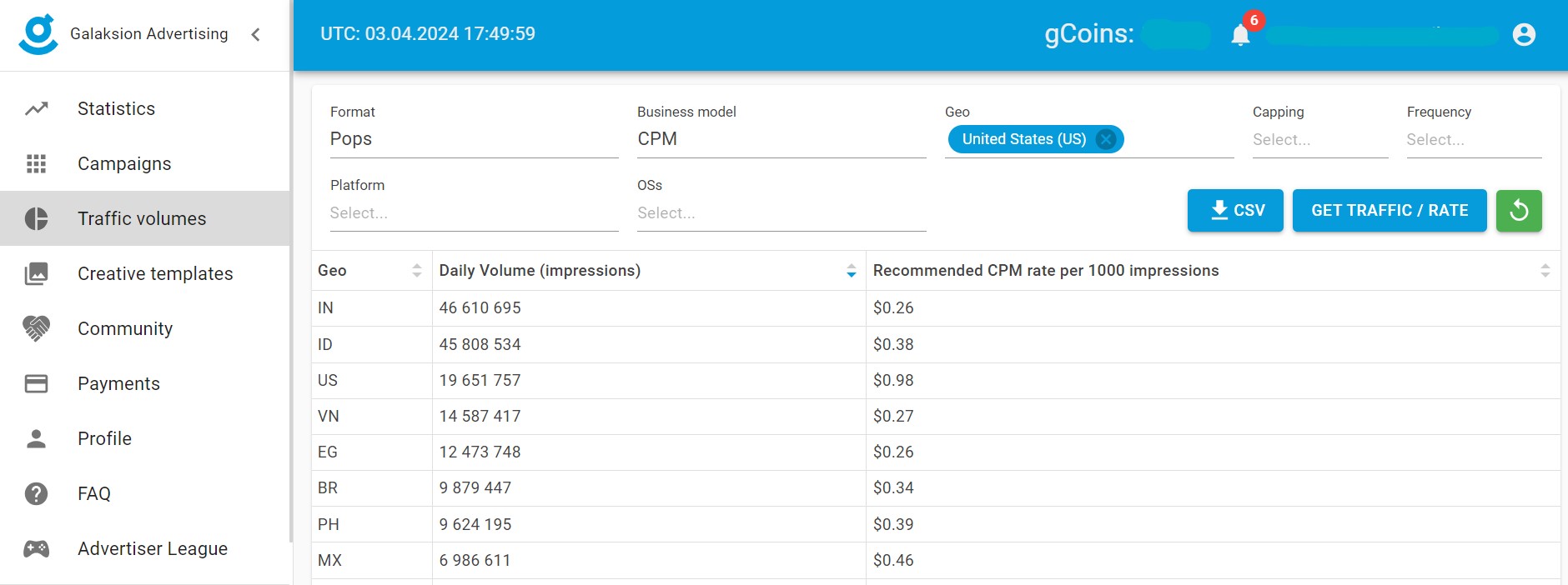This screenshot has width=1568, height=585.
Task: Click the FAQ question mark icon
Action: pyautogui.click(x=37, y=493)
